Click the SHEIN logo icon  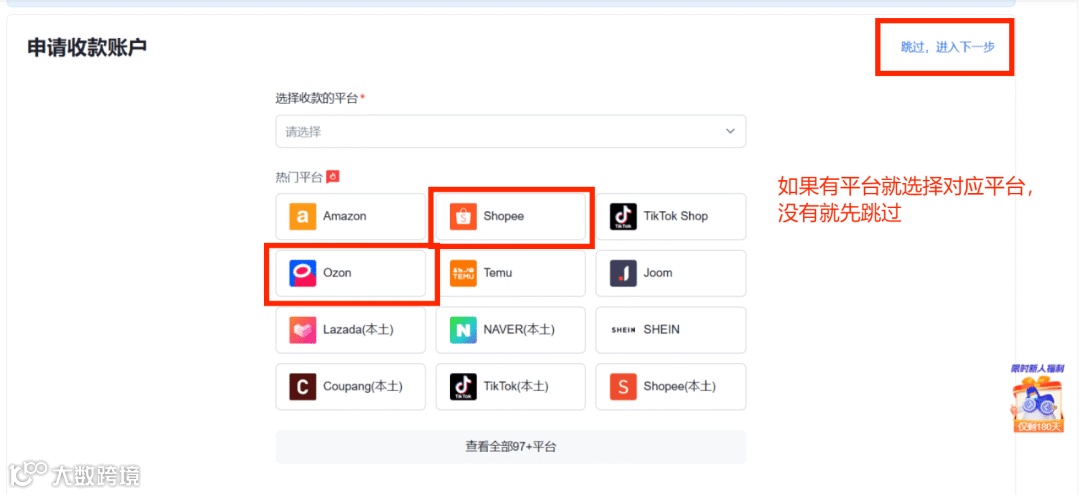pyautogui.click(x=623, y=330)
